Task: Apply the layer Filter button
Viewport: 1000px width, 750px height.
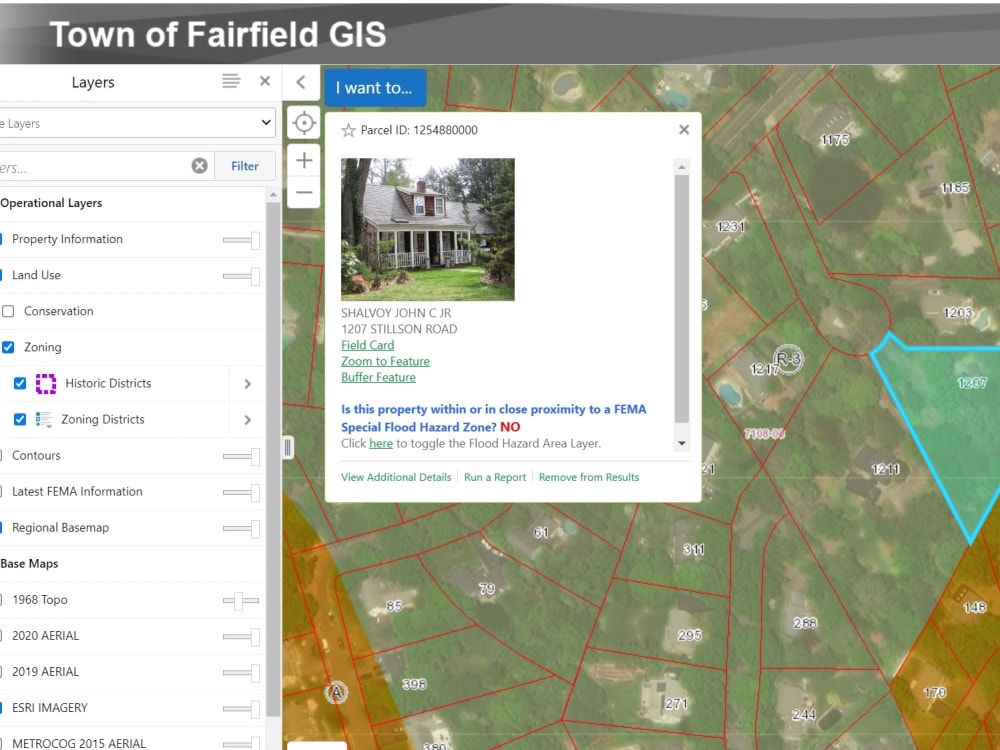Action: pos(245,166)
